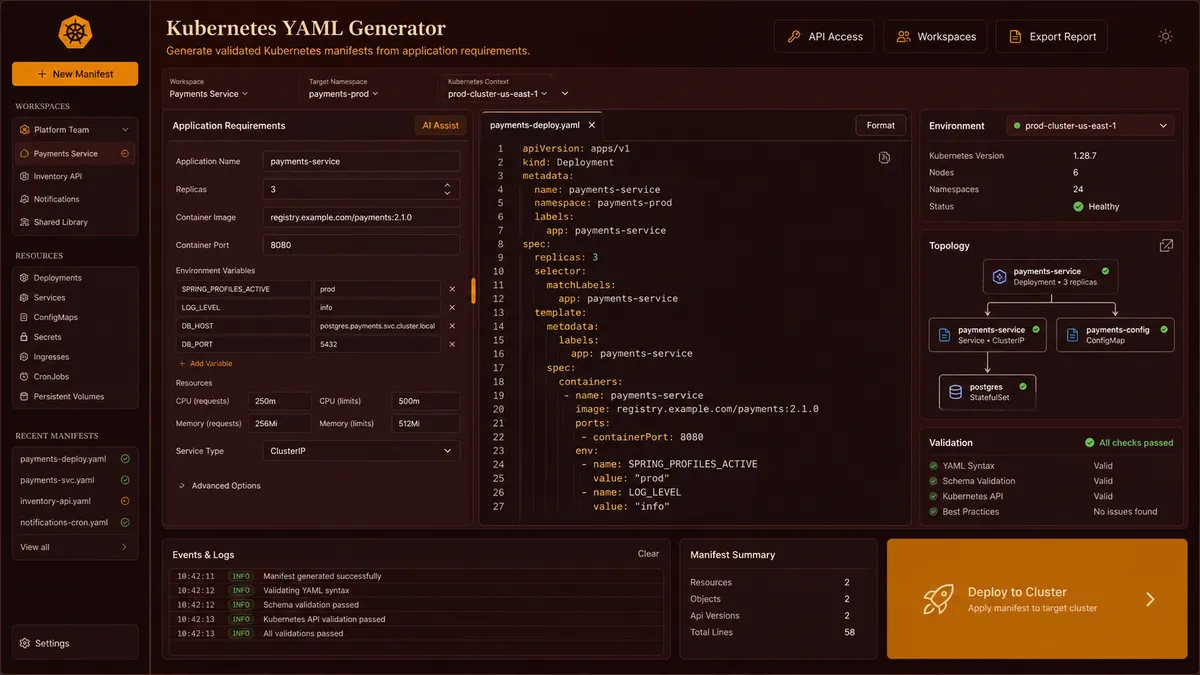This screenshot has height=675, width=1200.
Task: Click the Notifications workspace icon
Action: click(25, 199)
